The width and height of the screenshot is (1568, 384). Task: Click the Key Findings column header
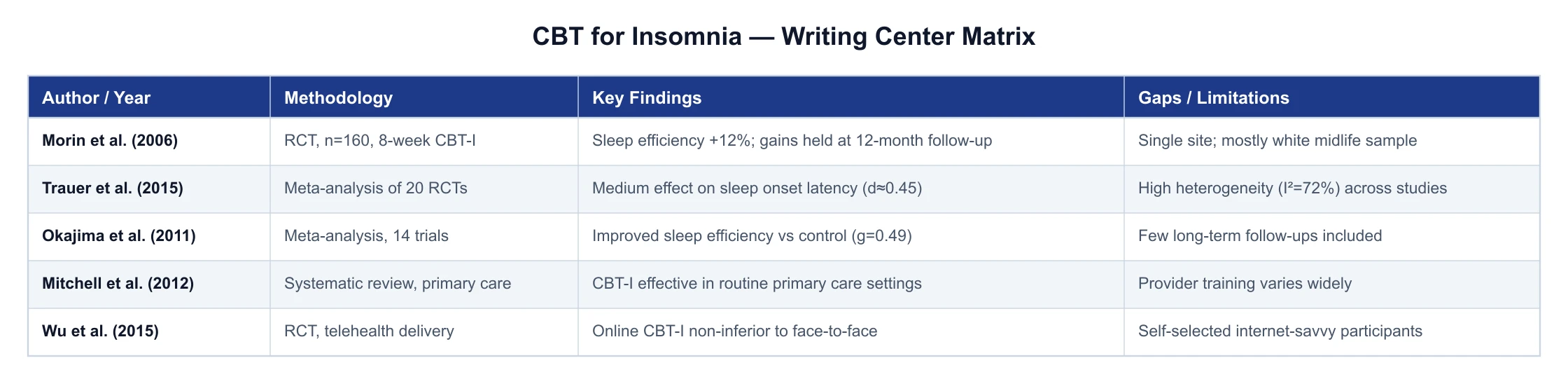pos(851,97)
